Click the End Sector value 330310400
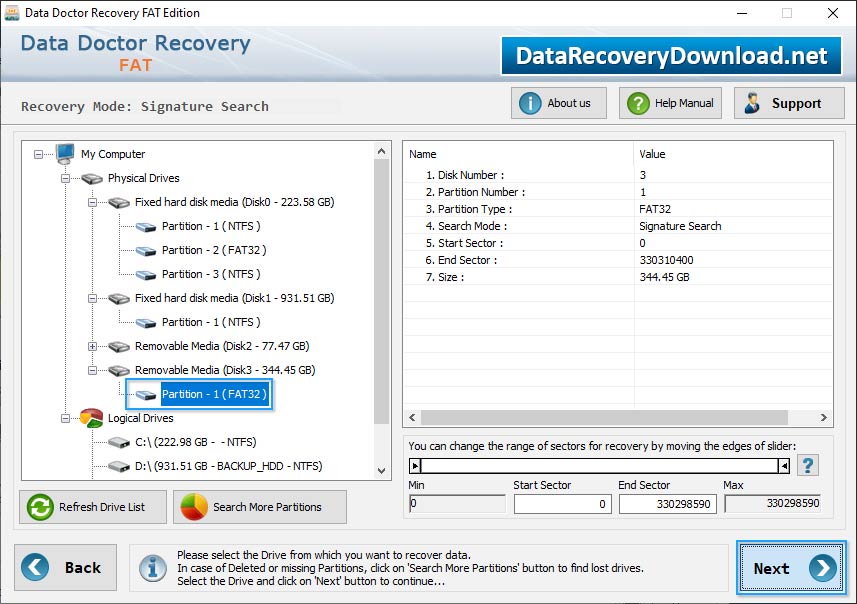Viewport: 857px width, 604px height. tap(666, 260)
